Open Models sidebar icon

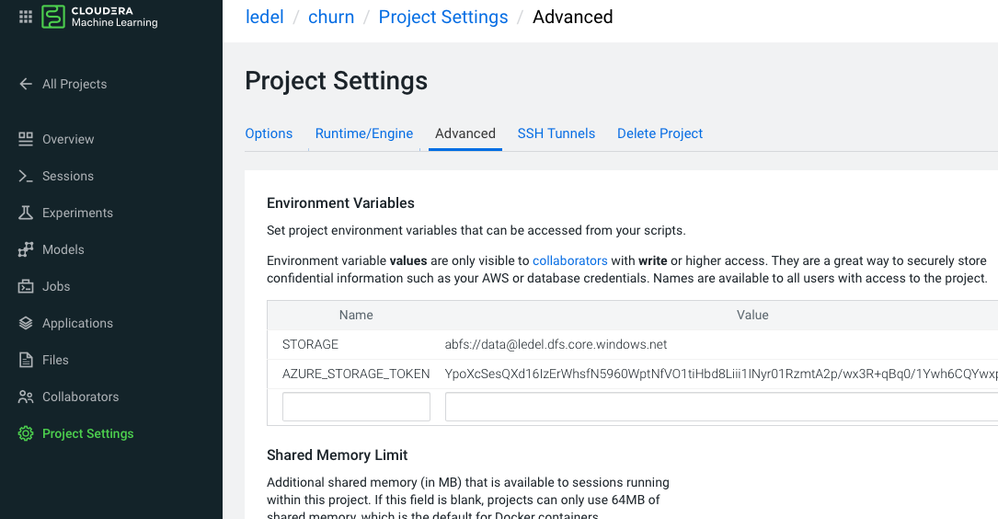point(26,250)
